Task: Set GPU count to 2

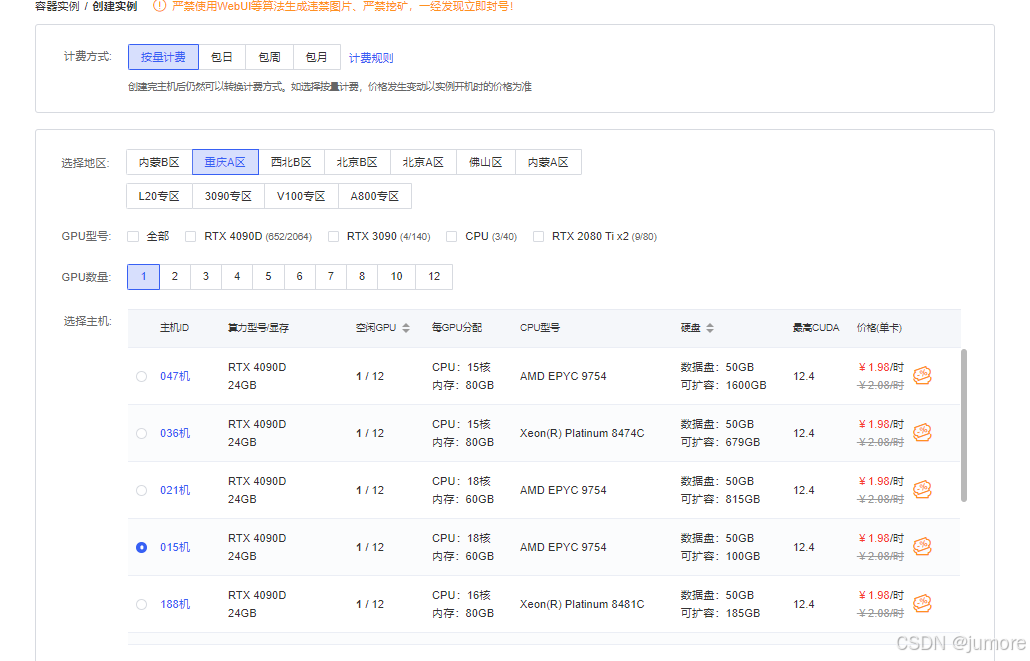Action: click(175, 277)
